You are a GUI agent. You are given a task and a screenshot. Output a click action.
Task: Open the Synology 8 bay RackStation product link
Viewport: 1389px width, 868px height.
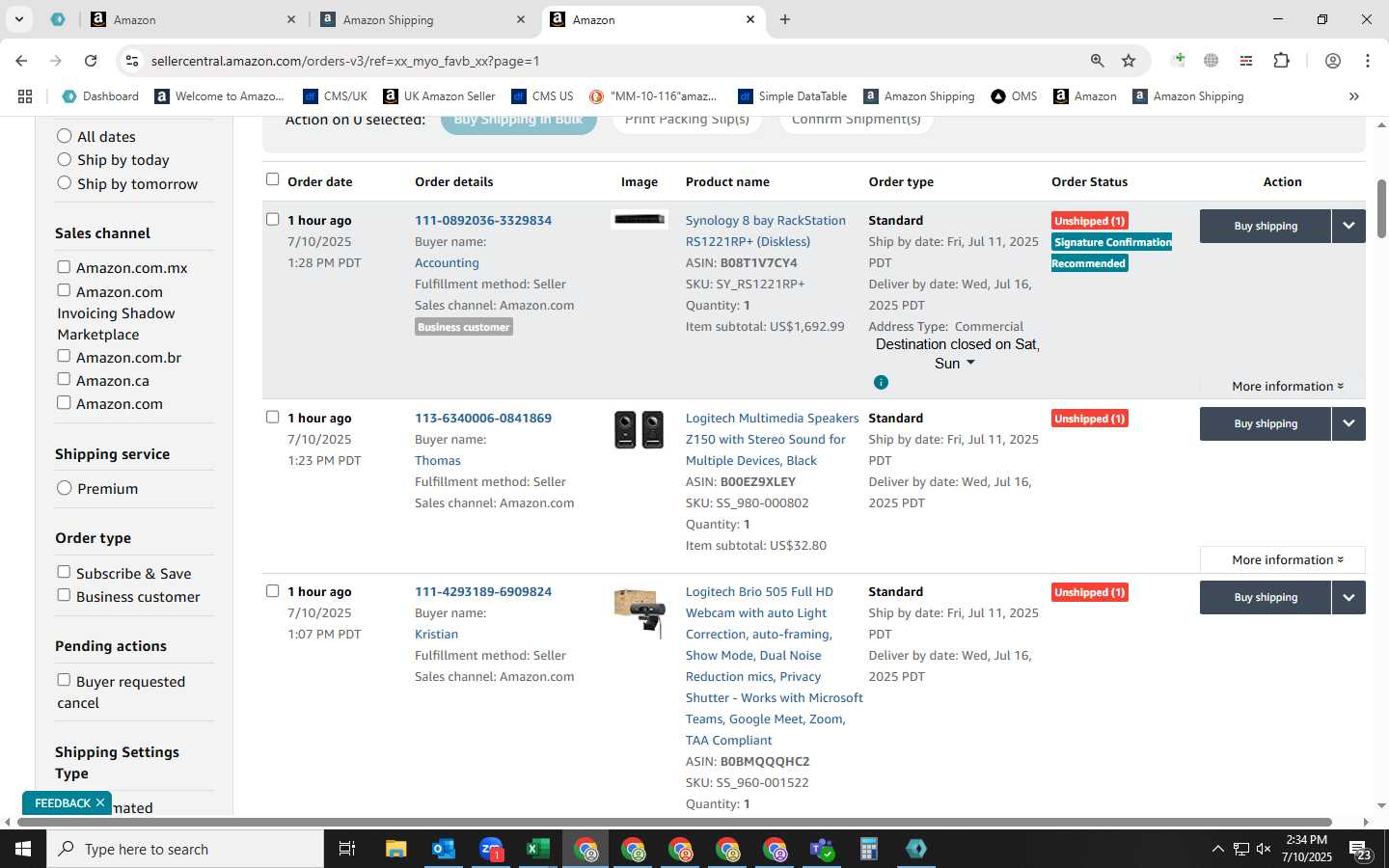point(765,231)
